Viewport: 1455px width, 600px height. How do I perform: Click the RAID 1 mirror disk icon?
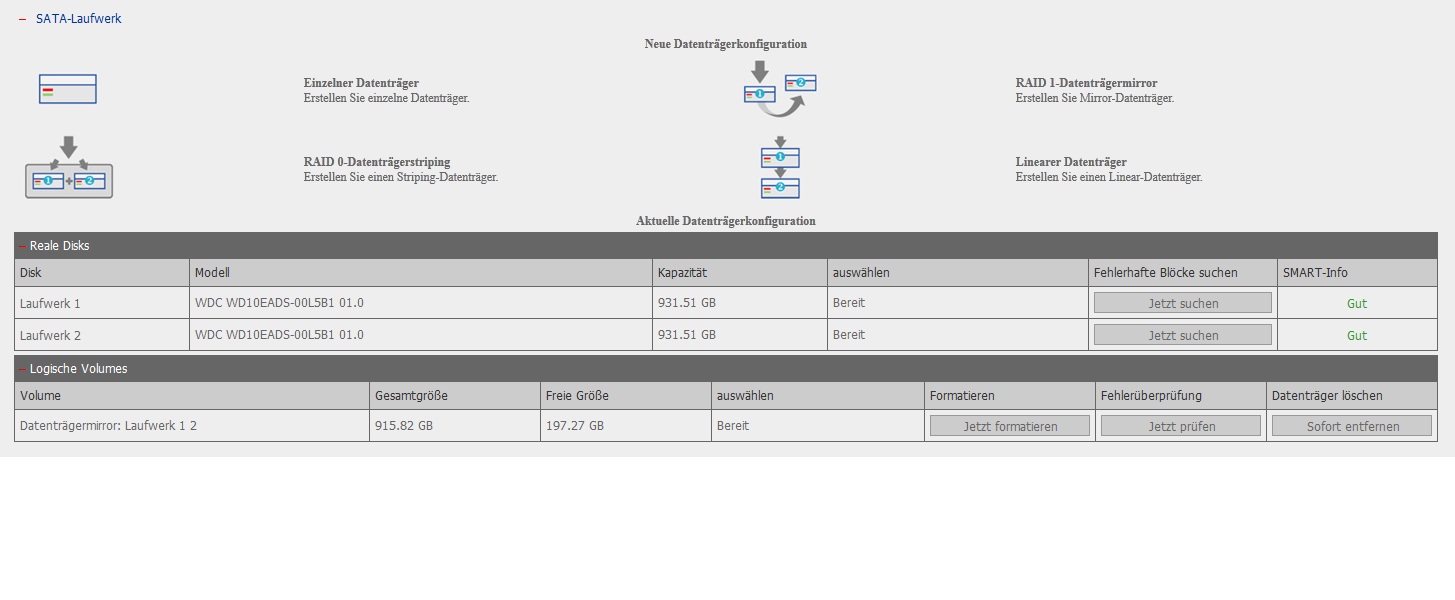tap(780, 89)
